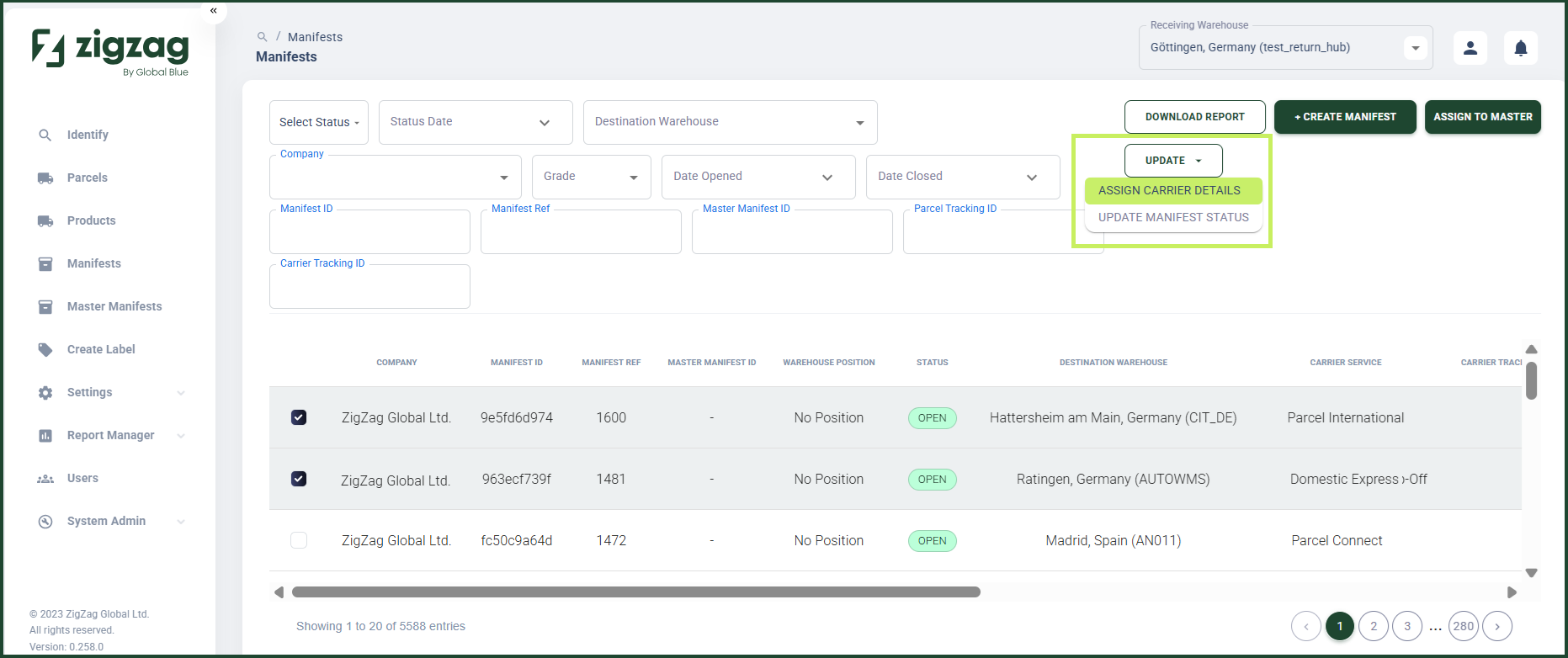Expand the System Admin submenu chevron

[x=181, y=522]
